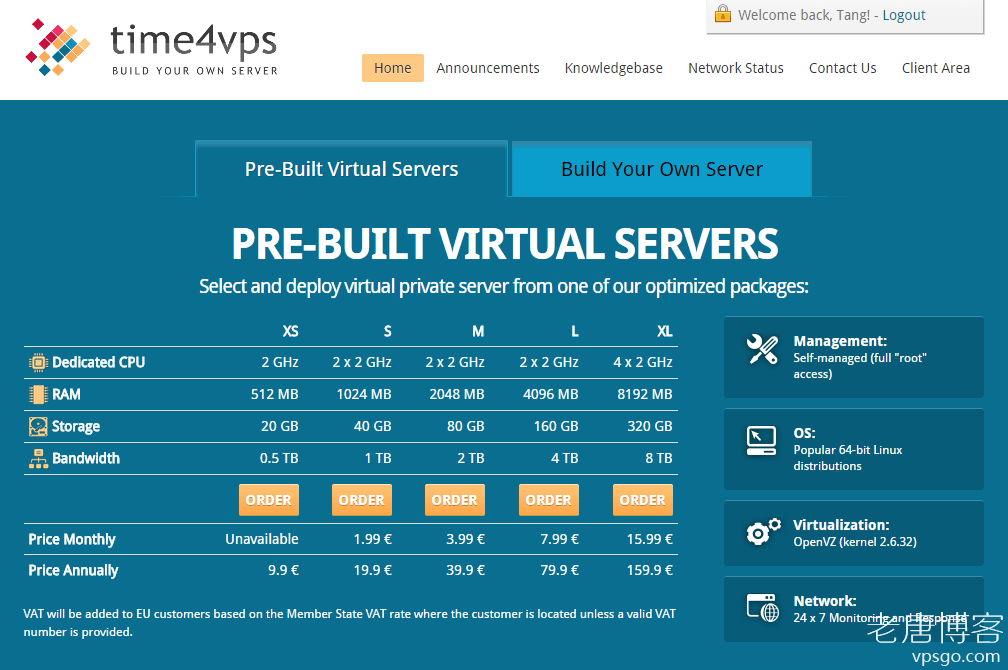Viewport: 1008px width, 670px height.
Task: Order the S server package
Action: (x=361, y=500)
